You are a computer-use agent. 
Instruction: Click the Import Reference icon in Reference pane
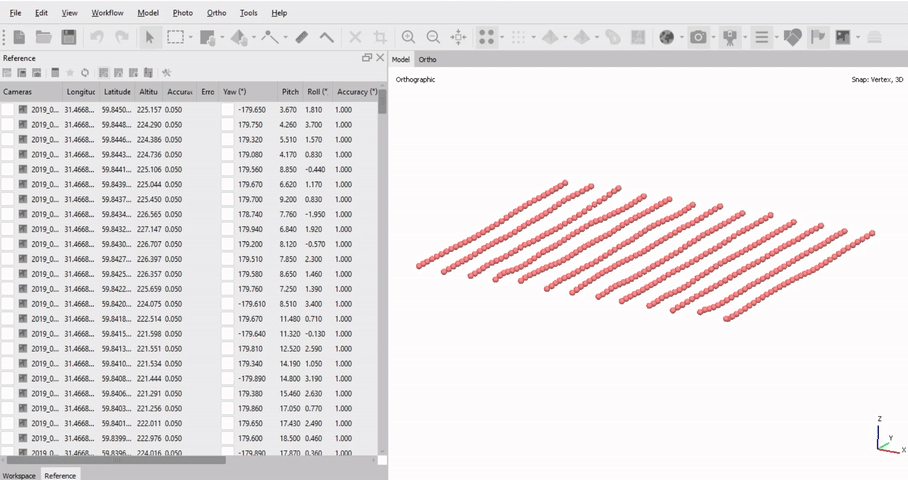coord(7,72)
